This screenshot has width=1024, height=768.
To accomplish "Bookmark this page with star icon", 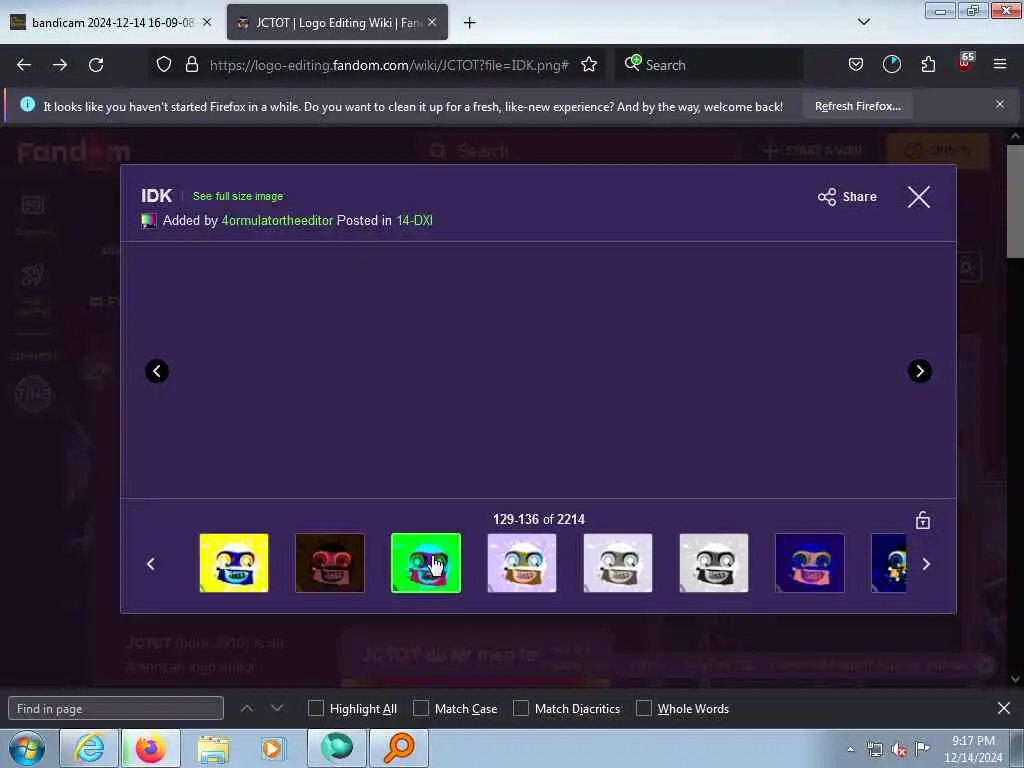I will 589,65.
